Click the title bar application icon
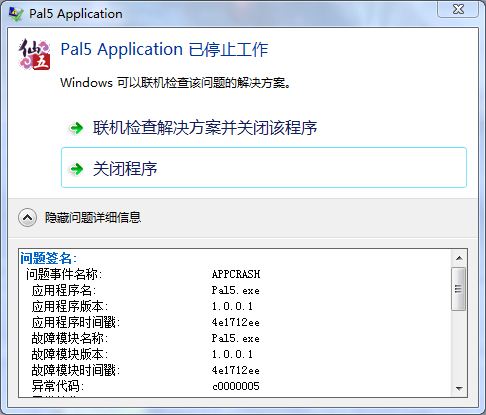 [16, 14]
